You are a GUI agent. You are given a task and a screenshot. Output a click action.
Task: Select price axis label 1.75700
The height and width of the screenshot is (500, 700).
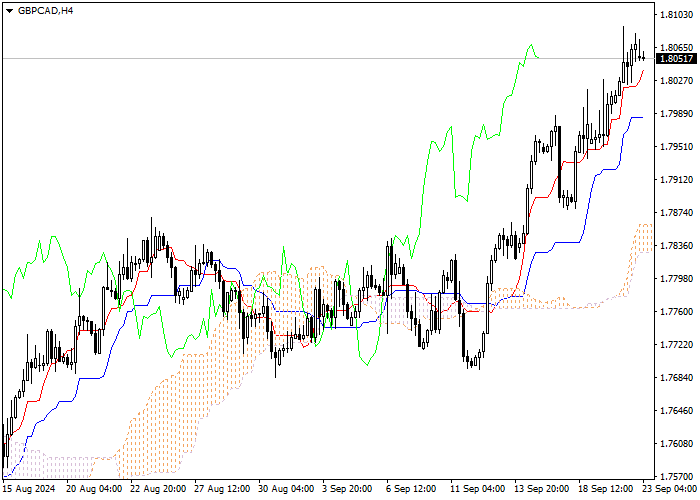coord(677,476)
